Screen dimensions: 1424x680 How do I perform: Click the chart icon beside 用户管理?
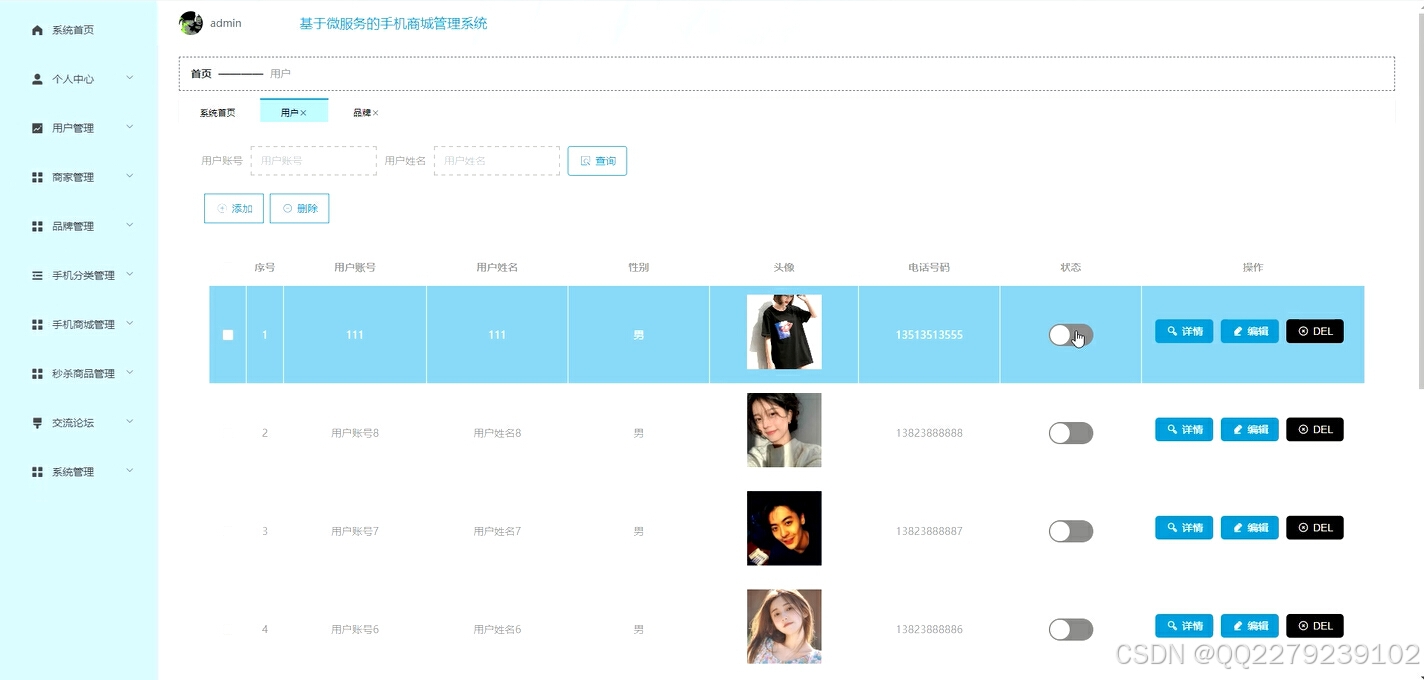click(38, 128)
